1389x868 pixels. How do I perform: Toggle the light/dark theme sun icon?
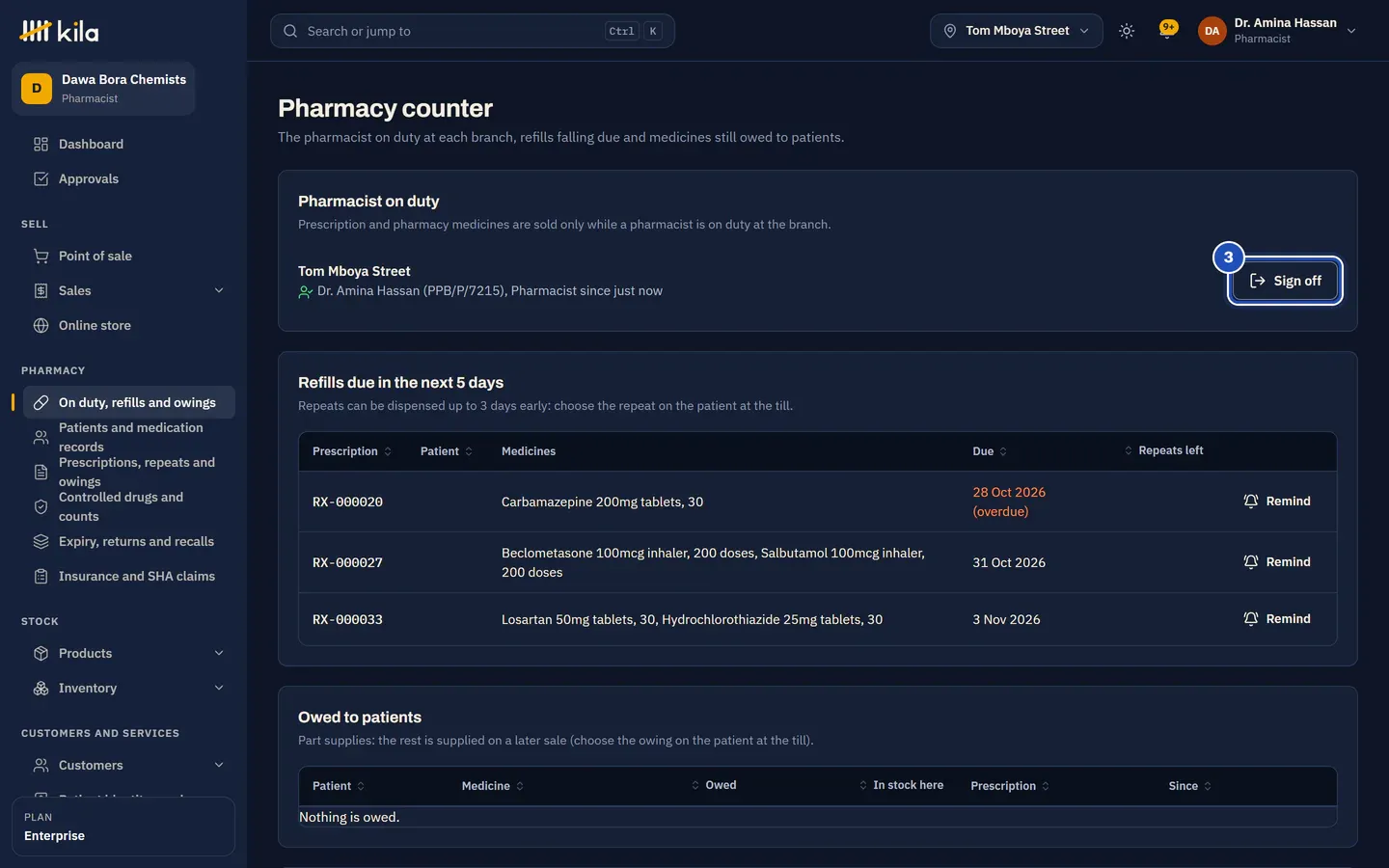tap(1127, 31)
